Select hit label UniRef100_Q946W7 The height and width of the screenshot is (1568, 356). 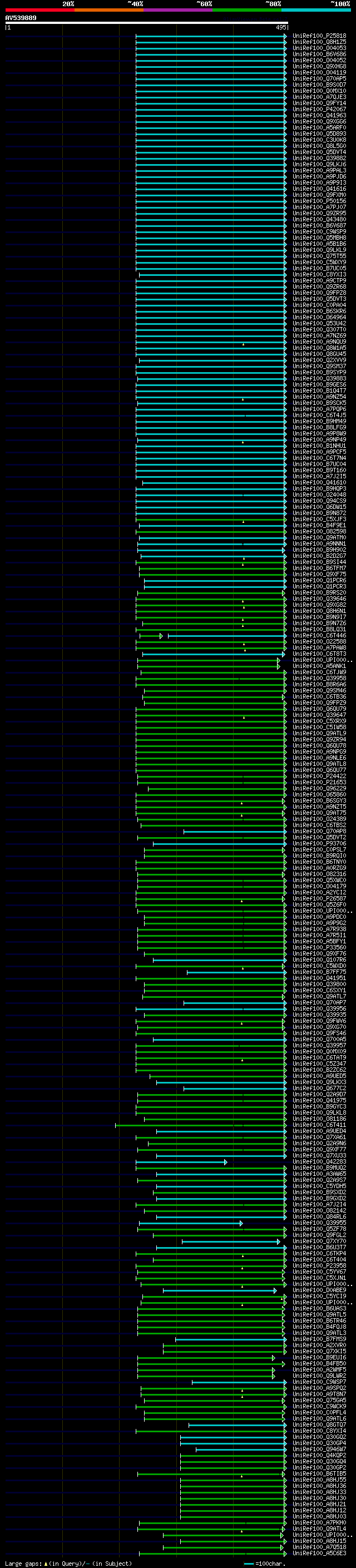[x=319, y=1449]
